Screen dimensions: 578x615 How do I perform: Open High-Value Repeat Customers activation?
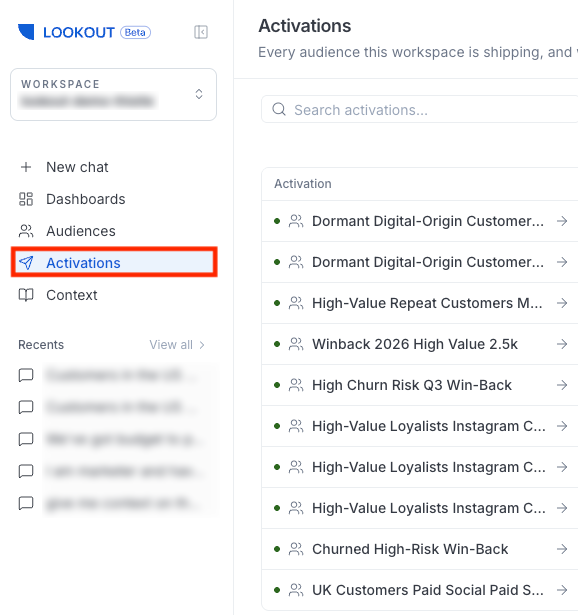point(427,303)
